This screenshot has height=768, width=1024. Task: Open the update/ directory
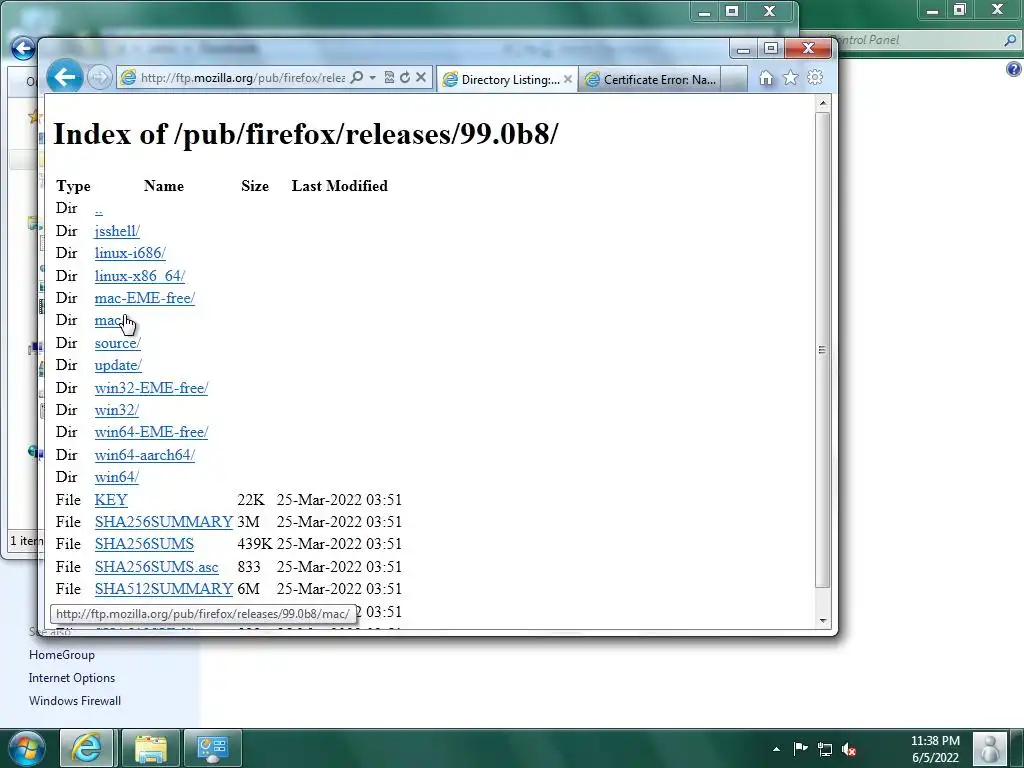[x=118, y=365]
